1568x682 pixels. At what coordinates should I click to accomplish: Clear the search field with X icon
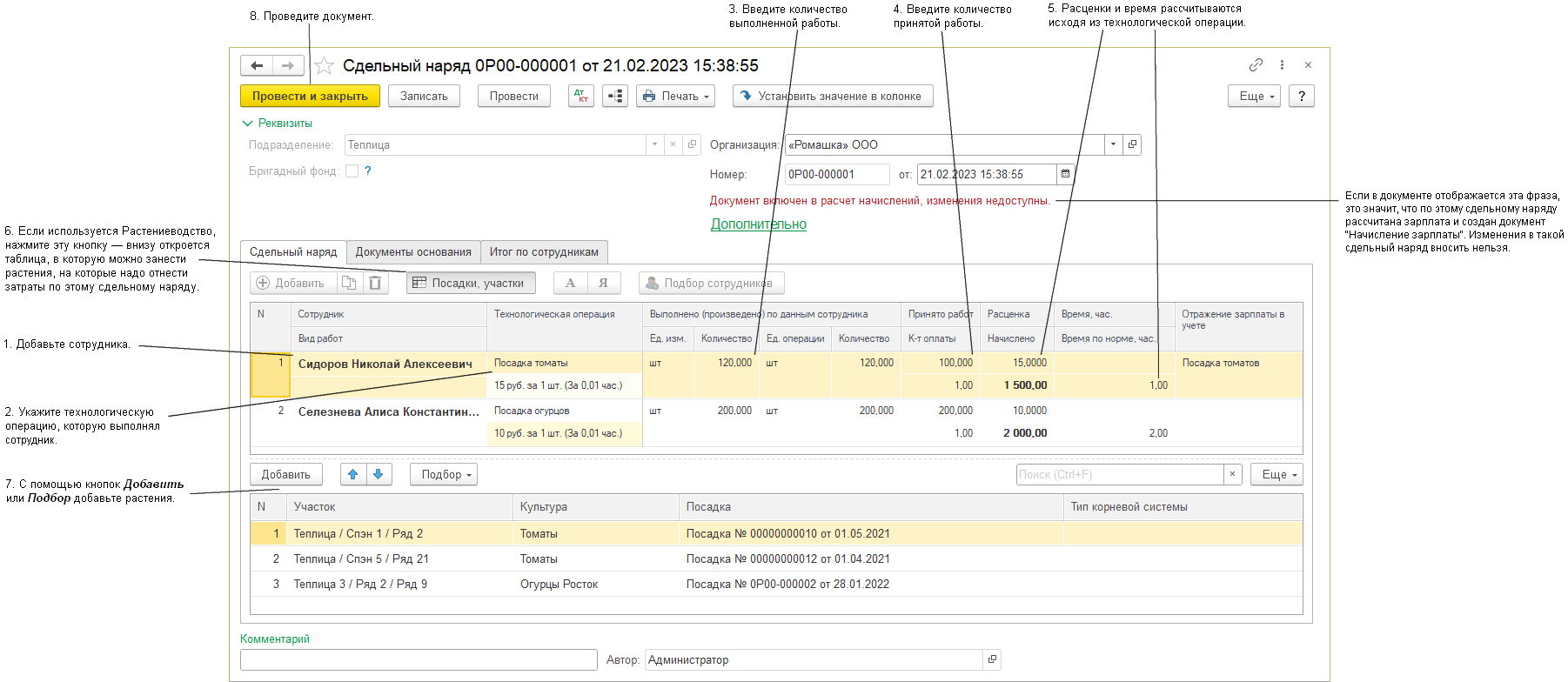1232,474
